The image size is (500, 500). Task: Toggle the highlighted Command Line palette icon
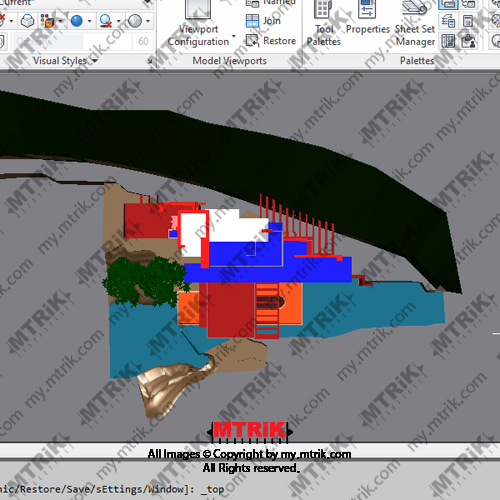448,5
